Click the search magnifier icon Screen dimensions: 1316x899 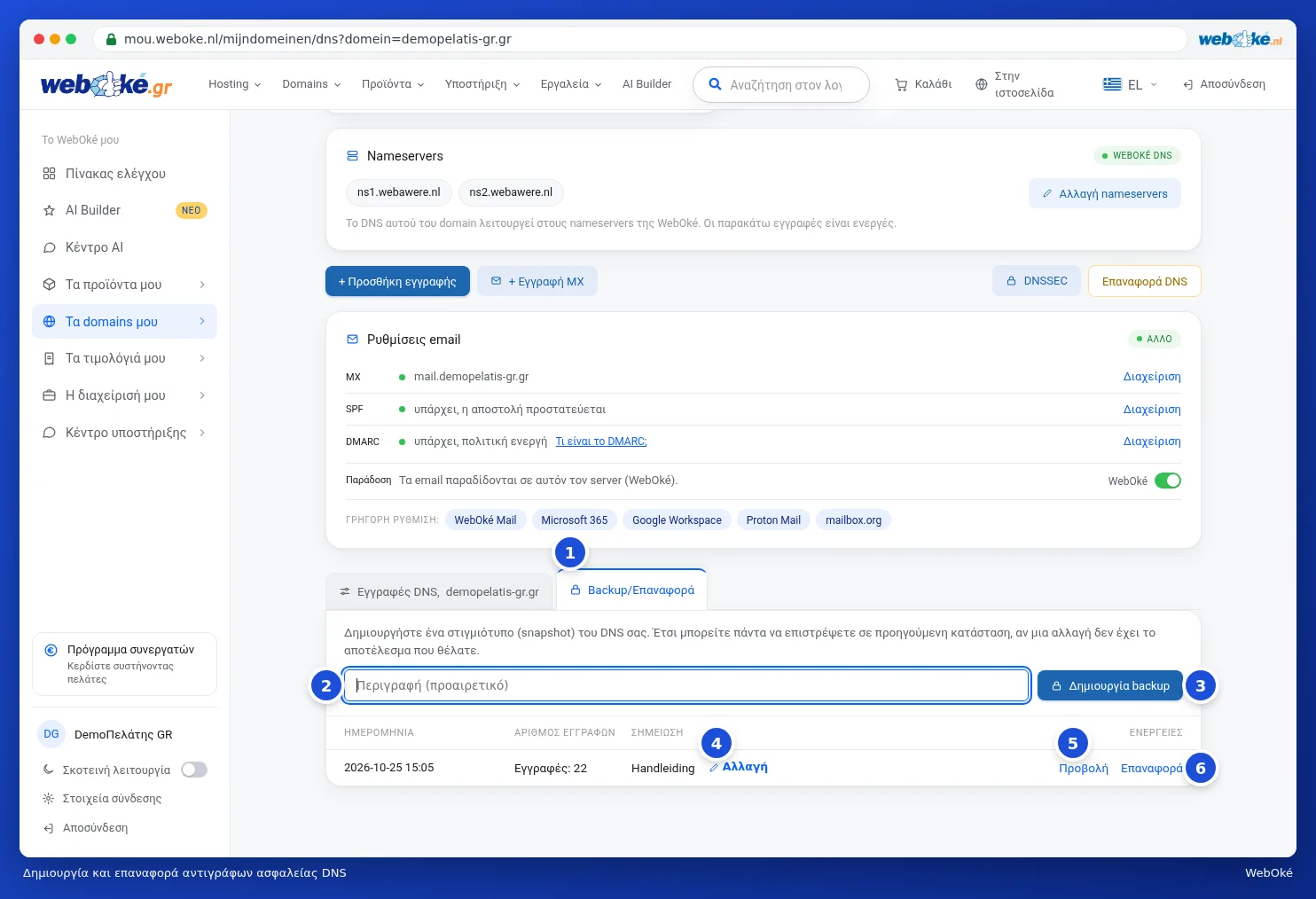pyautogui.click(x=715, y=84)
